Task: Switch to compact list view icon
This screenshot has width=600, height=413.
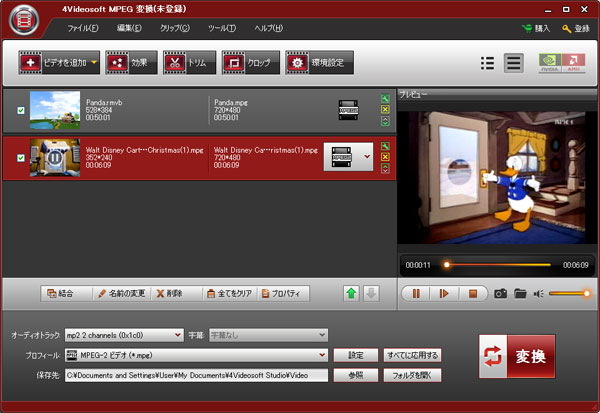Action: pyautogui.click(x=487, y=63)
